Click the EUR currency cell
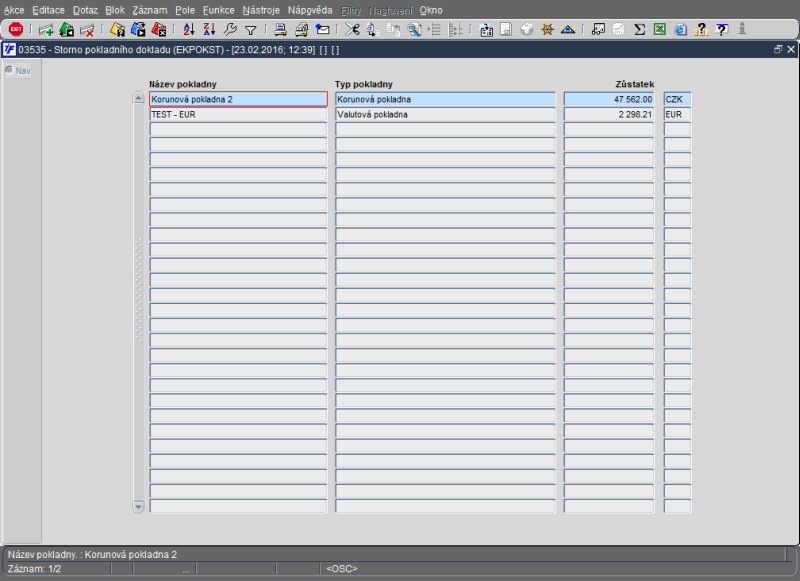 tap(677, 114)
